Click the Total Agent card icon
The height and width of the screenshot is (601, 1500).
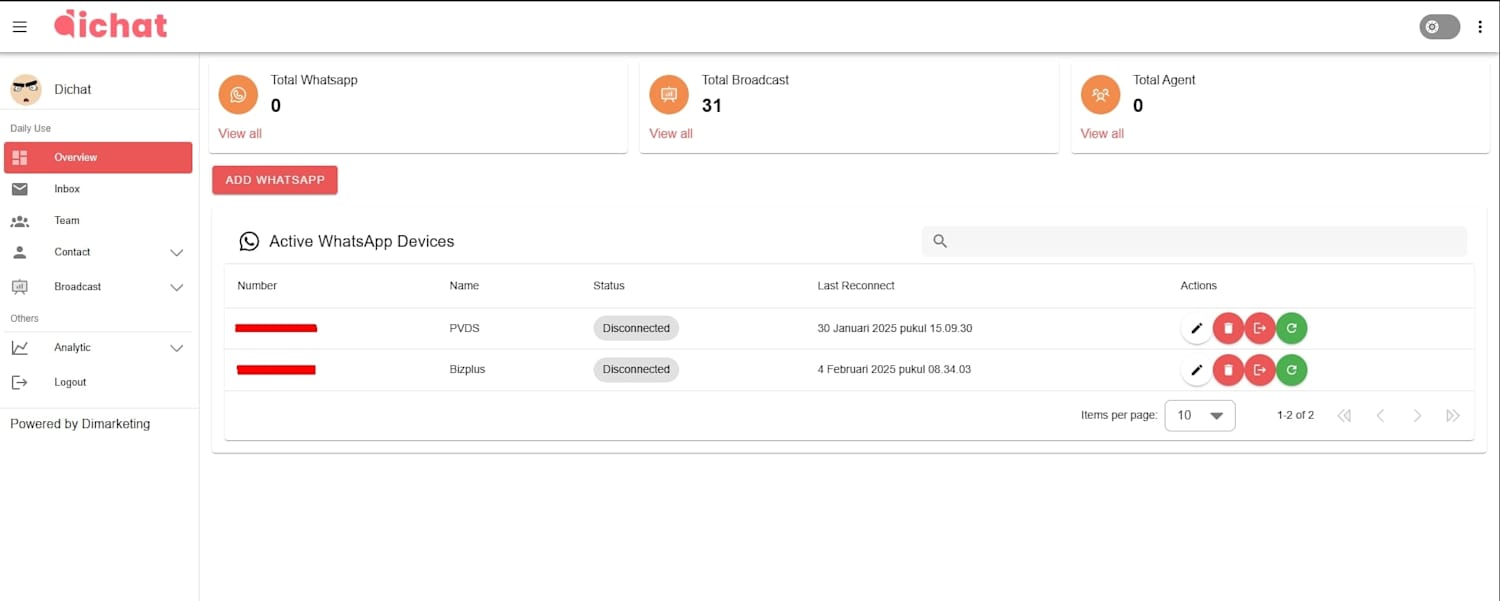(1100, 95)
